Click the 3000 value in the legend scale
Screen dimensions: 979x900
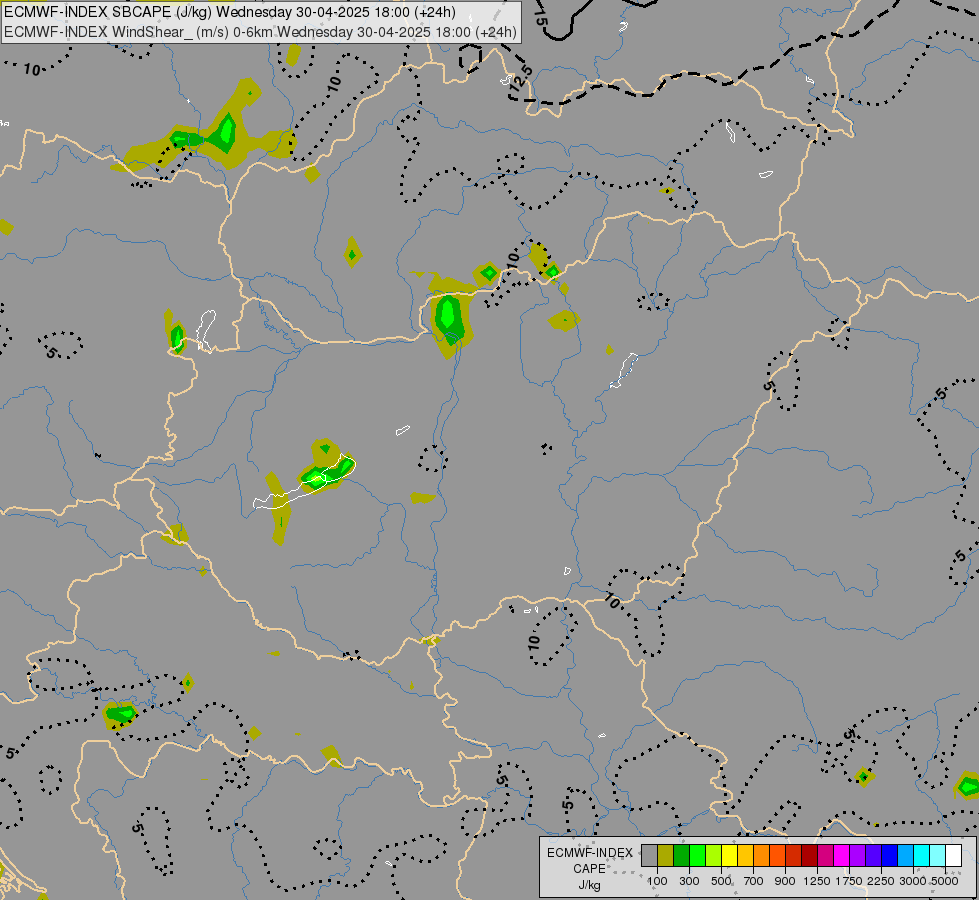coord(913,881)
